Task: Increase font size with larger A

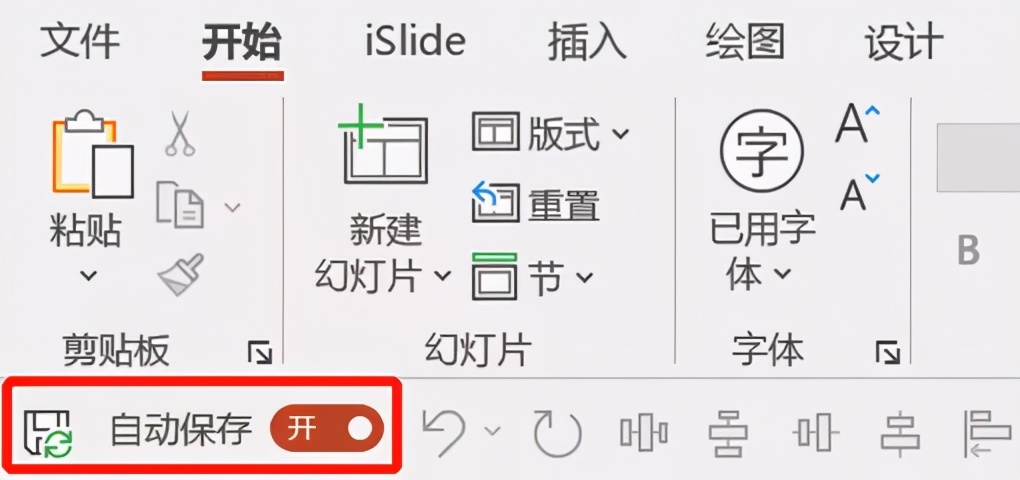Action: pos(857,125)
